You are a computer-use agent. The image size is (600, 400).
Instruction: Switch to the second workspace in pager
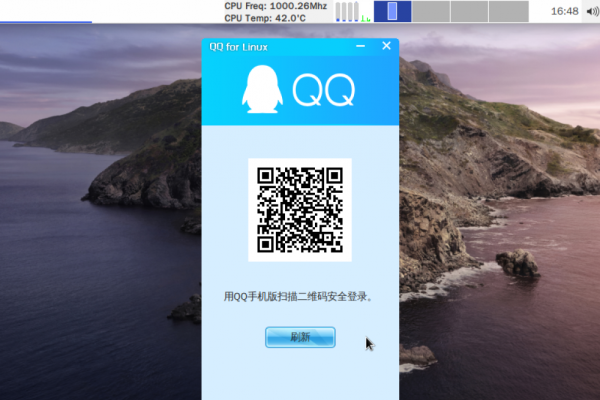tap(431, 11)
